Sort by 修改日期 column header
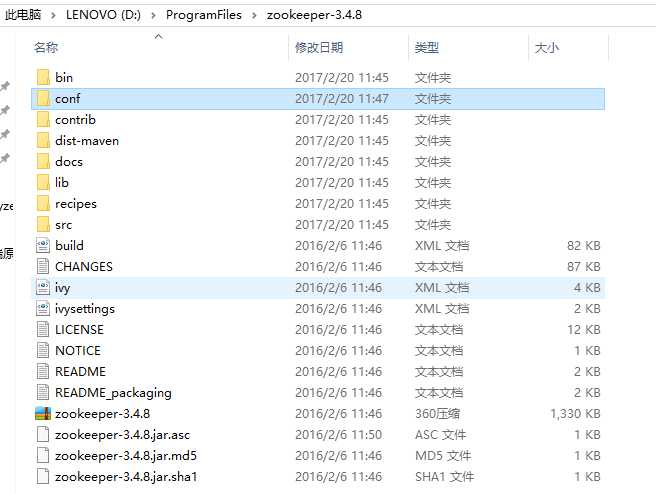Viewport: 656px width, 494px height. (x=319, y=47)
